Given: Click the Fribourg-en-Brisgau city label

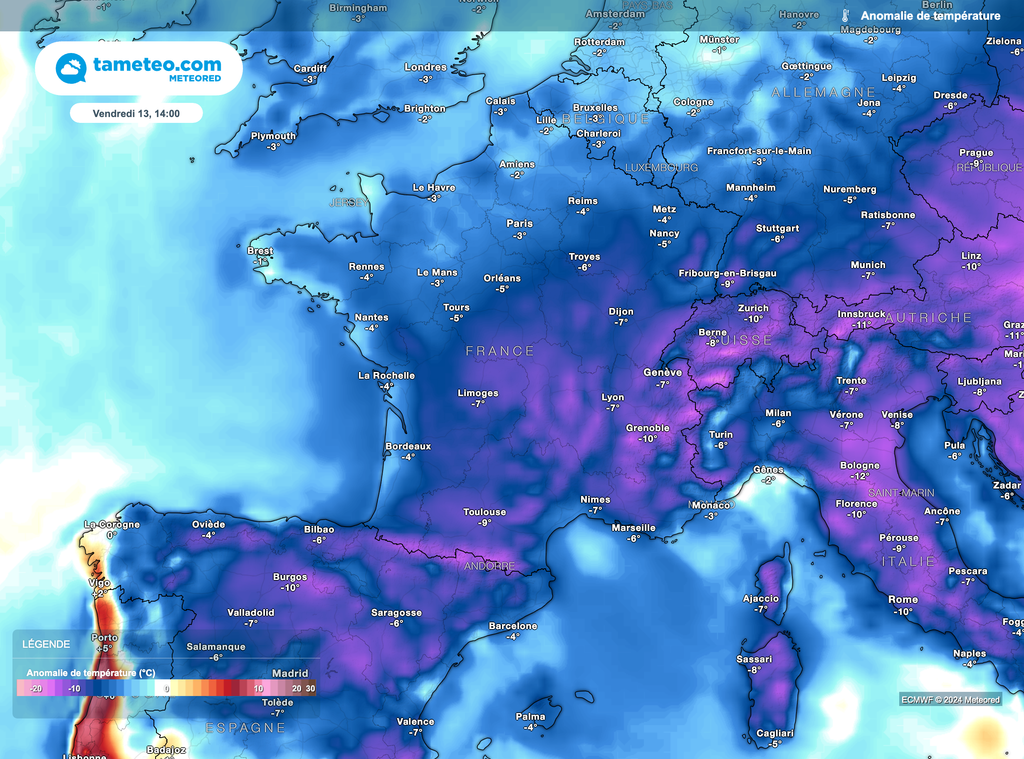Looking at the screenshot, I should [728, 273].
